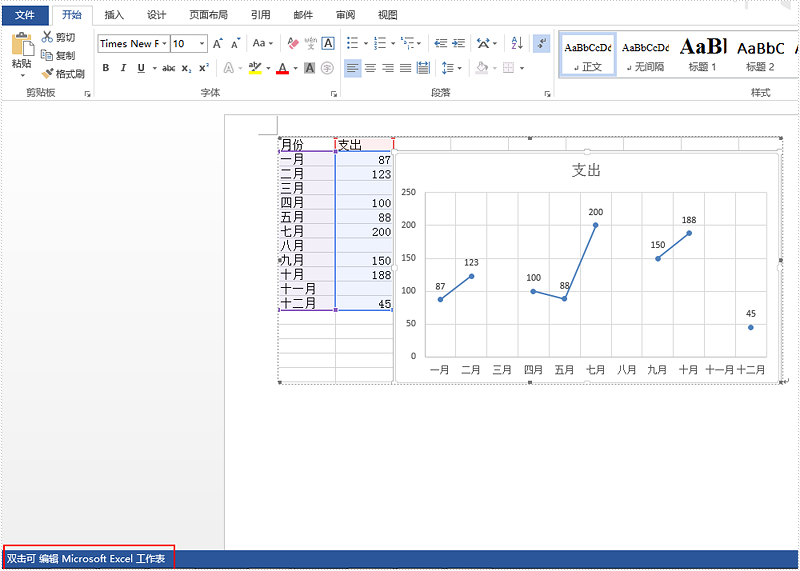Open the 文件 (File) menu
The height and width of the screenshot is (571, 800).
(x=24, y=15)
